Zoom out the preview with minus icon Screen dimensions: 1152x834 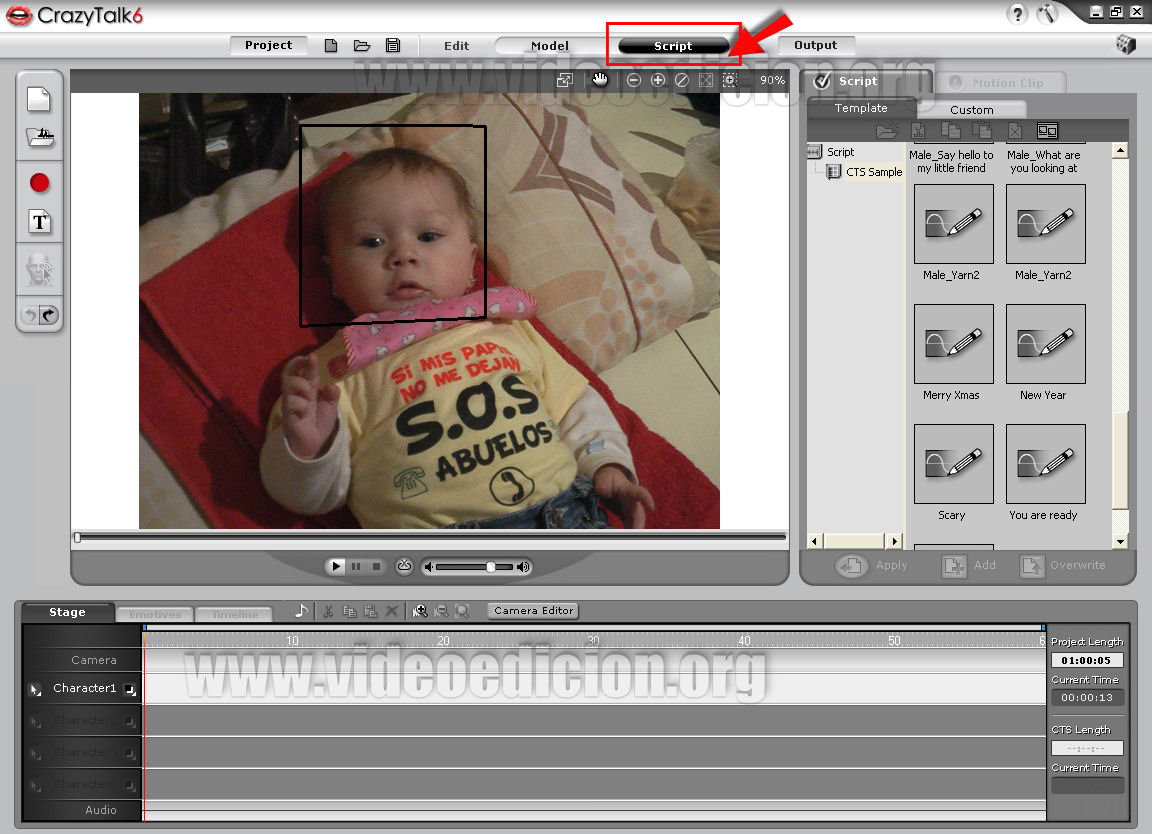click(x=634, y=80)
